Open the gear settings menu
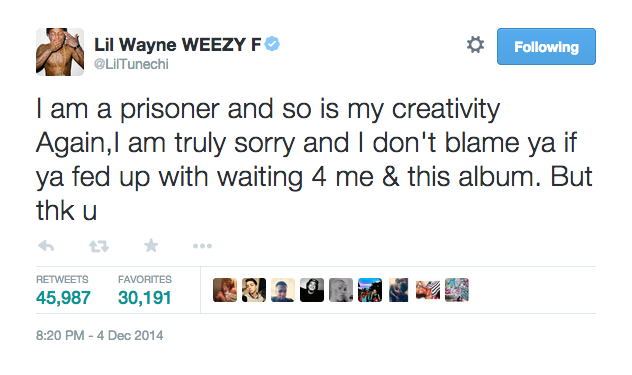Viewport: 632px width, 375px height. coord(475,45)
